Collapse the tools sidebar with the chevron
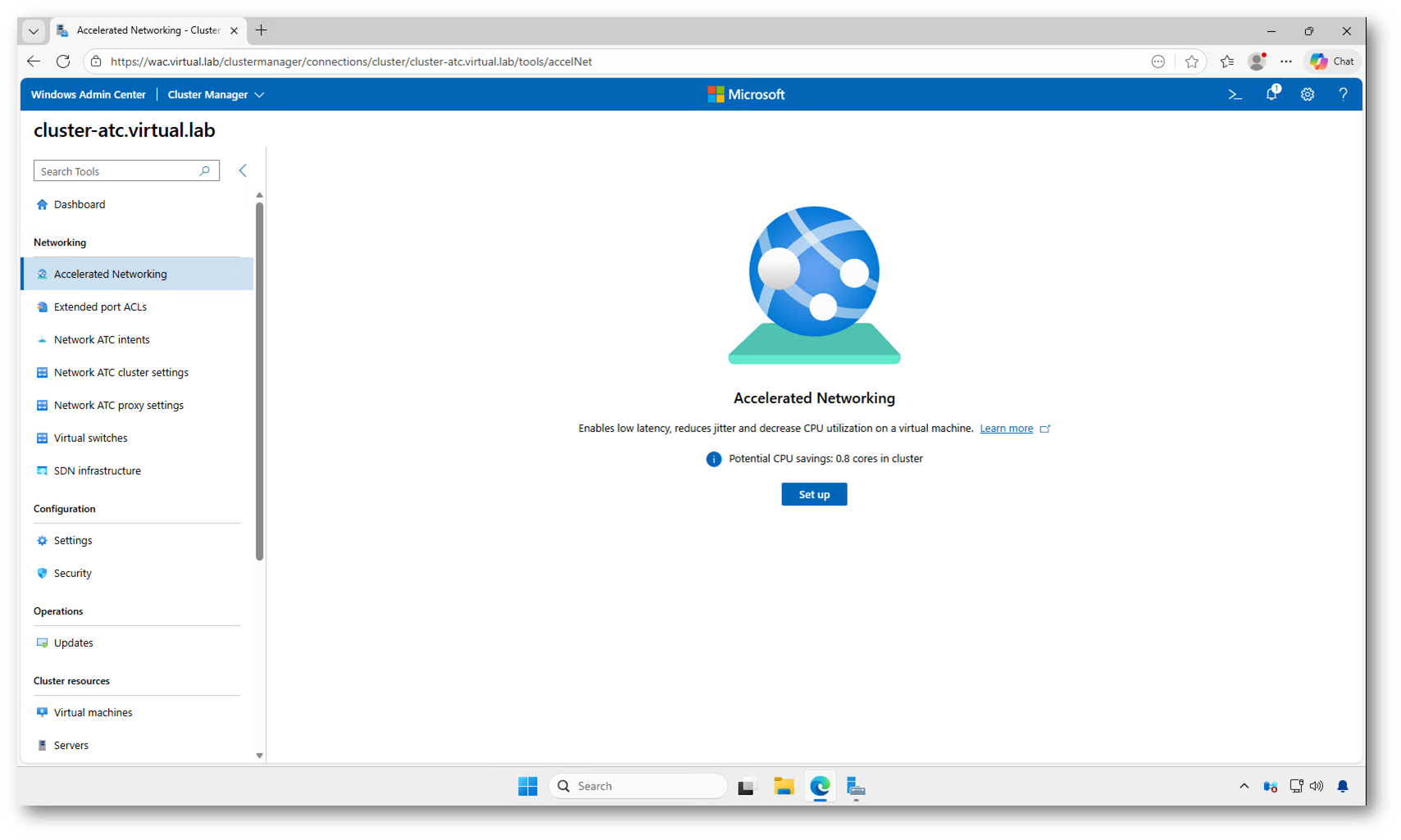 point(243,170)
